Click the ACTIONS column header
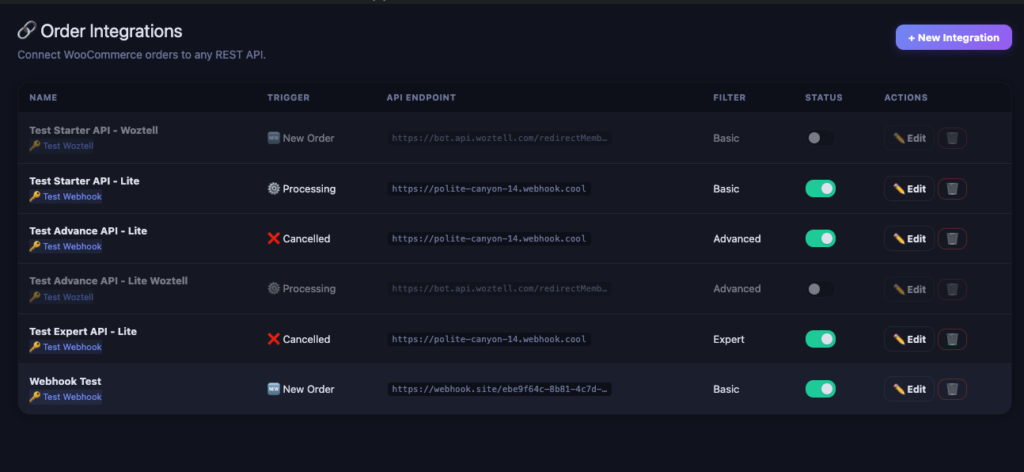Image resolution: width=1024 pixels, height=472 pixels. (906, 98)
